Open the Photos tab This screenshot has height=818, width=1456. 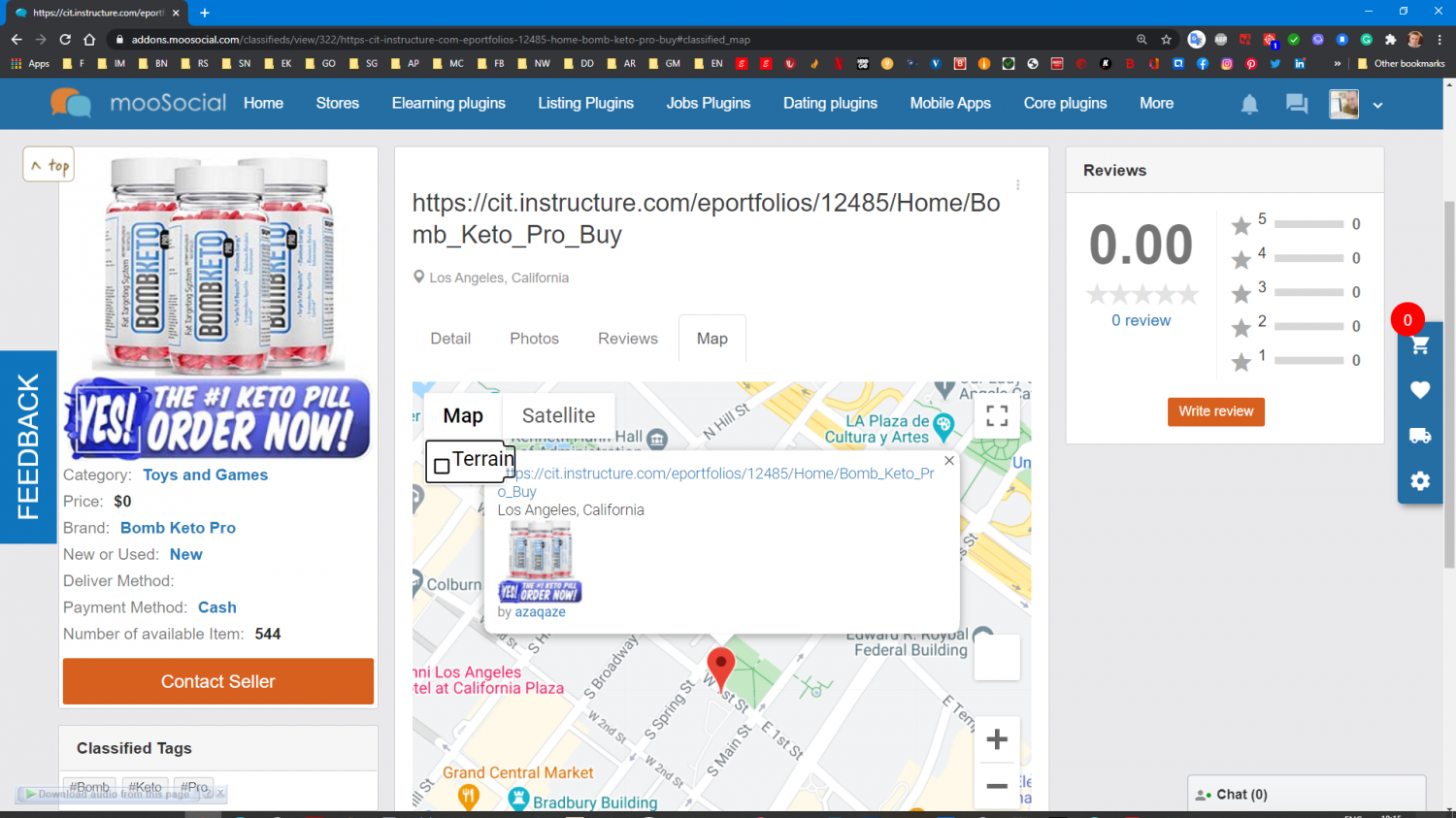[534, 339]
